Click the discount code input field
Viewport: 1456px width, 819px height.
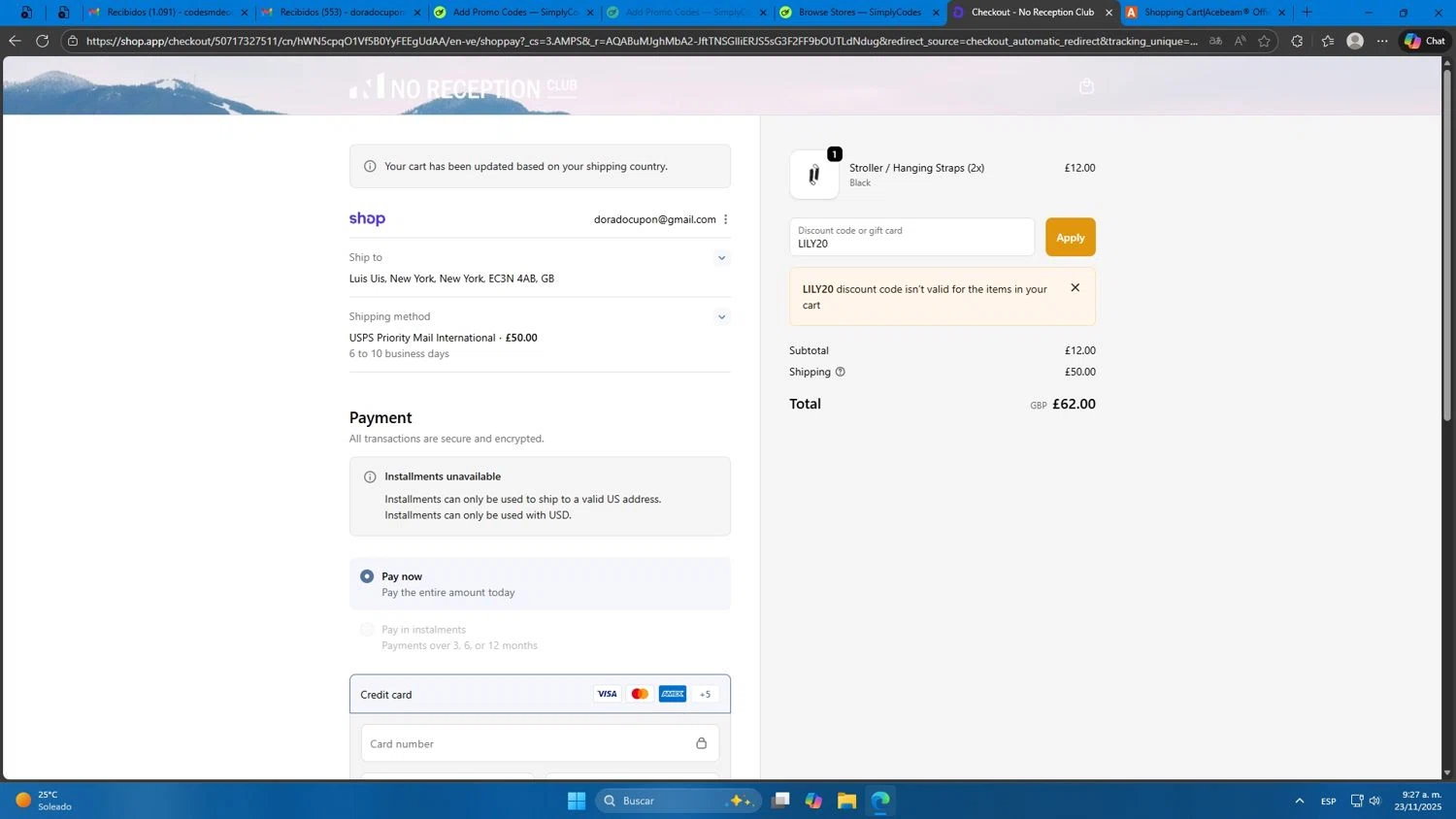click(911, 237)
